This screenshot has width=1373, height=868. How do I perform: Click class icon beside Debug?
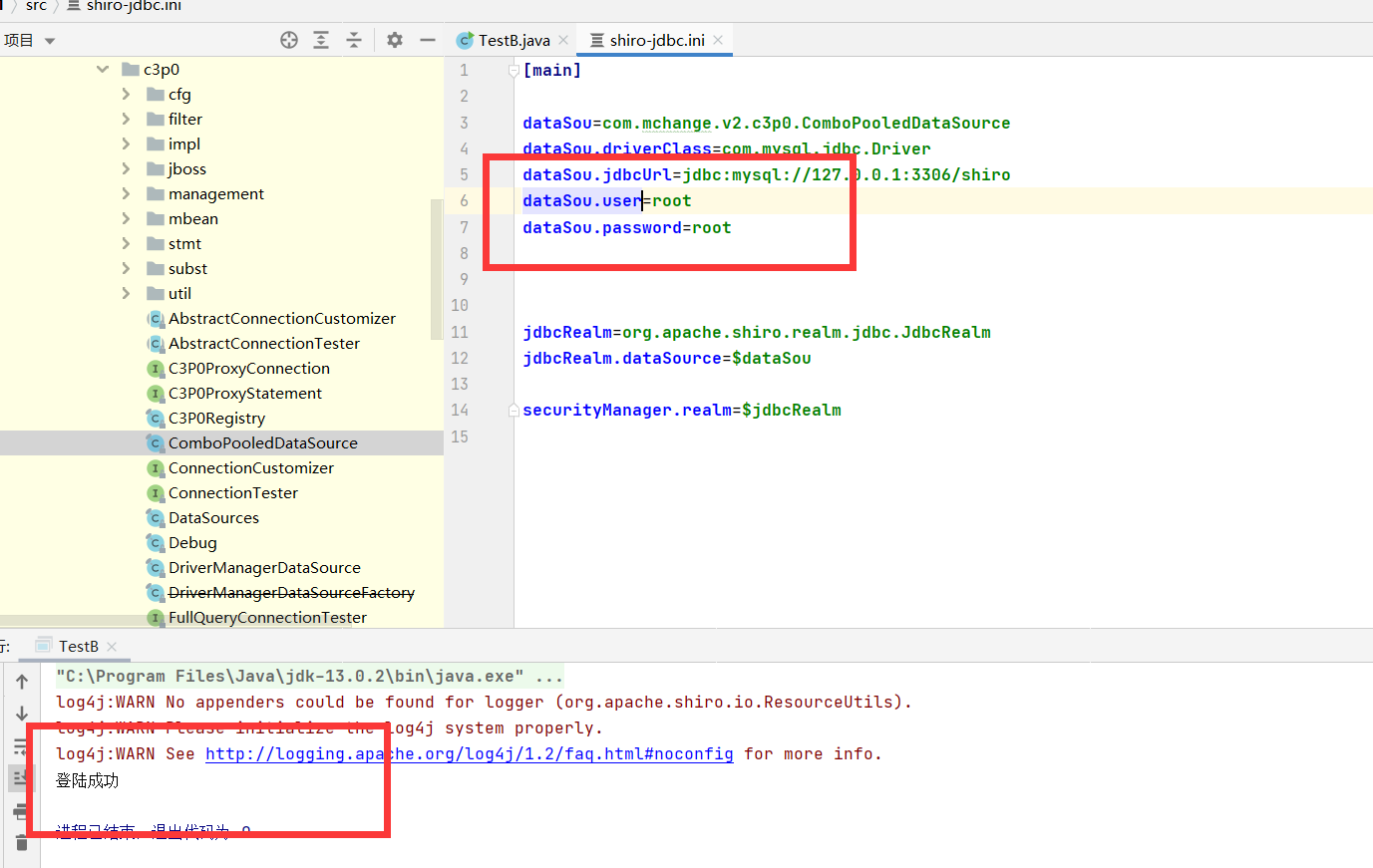tap(155, 542)
